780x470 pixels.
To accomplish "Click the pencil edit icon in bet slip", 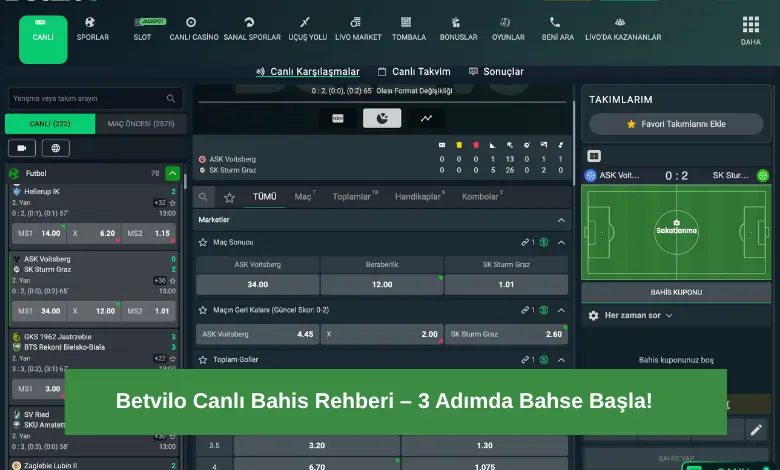I will pyautogui.click(x=756, y=430).
